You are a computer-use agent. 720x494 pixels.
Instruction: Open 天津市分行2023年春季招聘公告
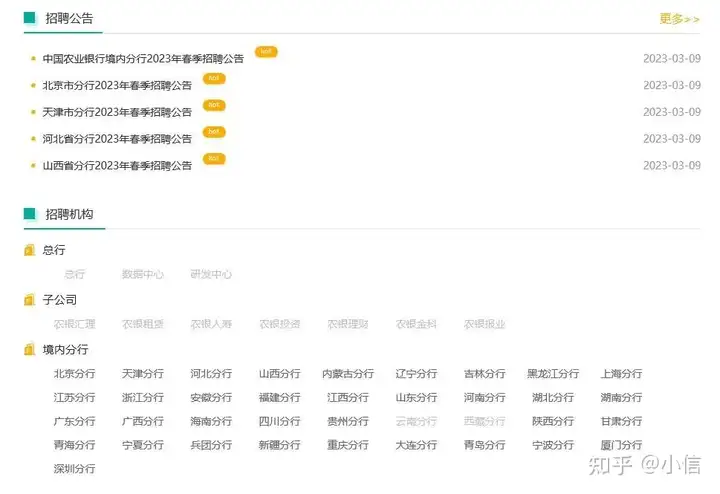117,112
